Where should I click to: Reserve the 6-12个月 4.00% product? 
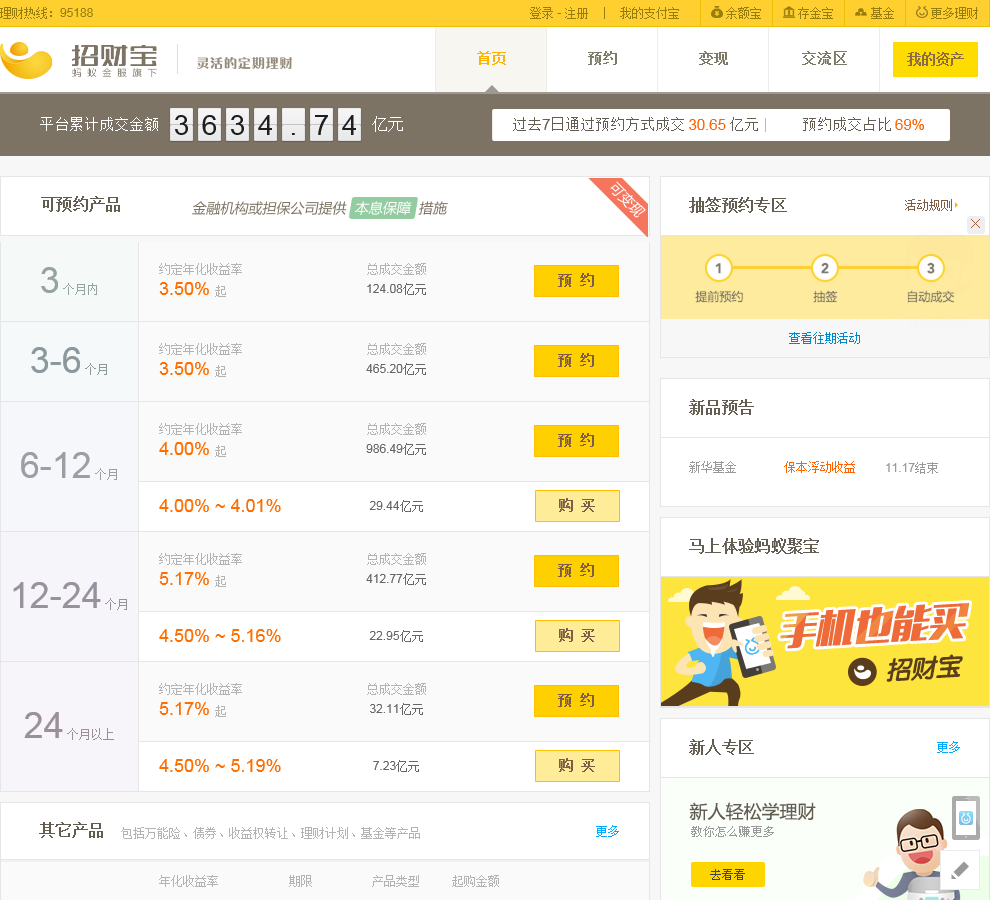point(576,441)
